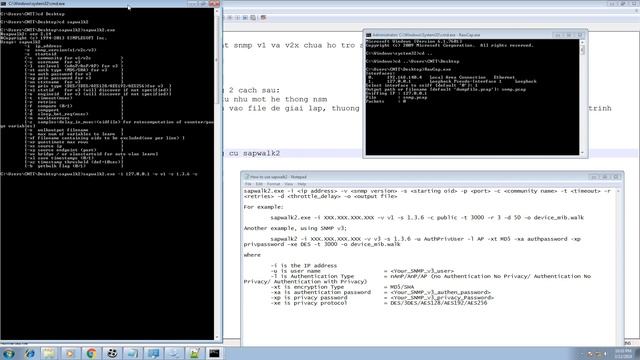Open File menu in Notepad
Viewport: 640px width, 360px height.
tap(248, 184)
